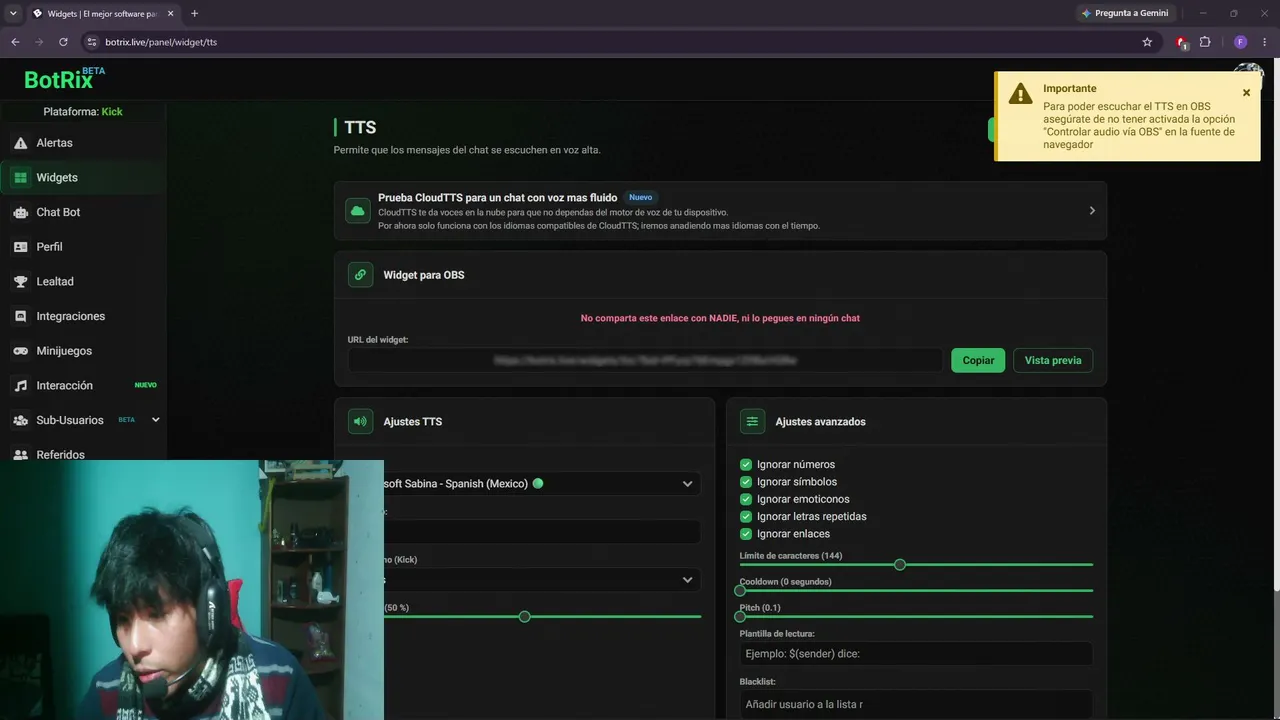The image size is (1280, 720).
Task: Close the Widgets browser tab
Action: pos(169,14)
